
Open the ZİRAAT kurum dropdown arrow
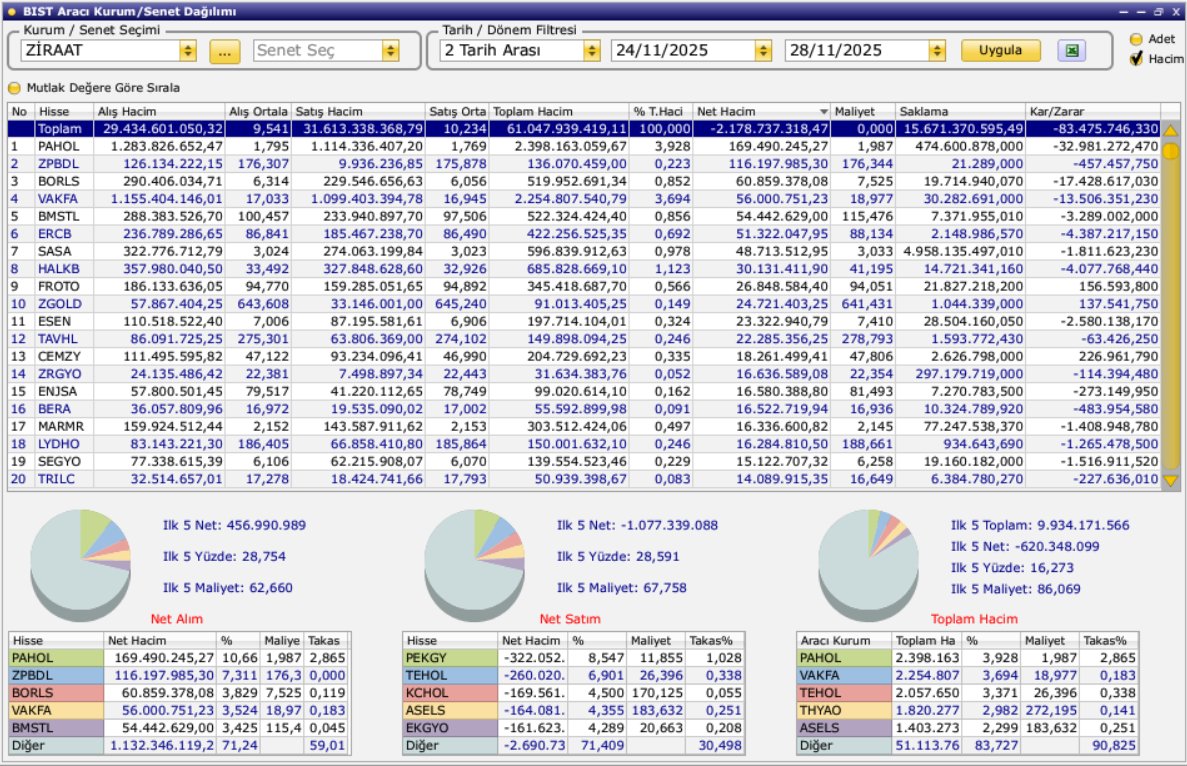(188, 51)
